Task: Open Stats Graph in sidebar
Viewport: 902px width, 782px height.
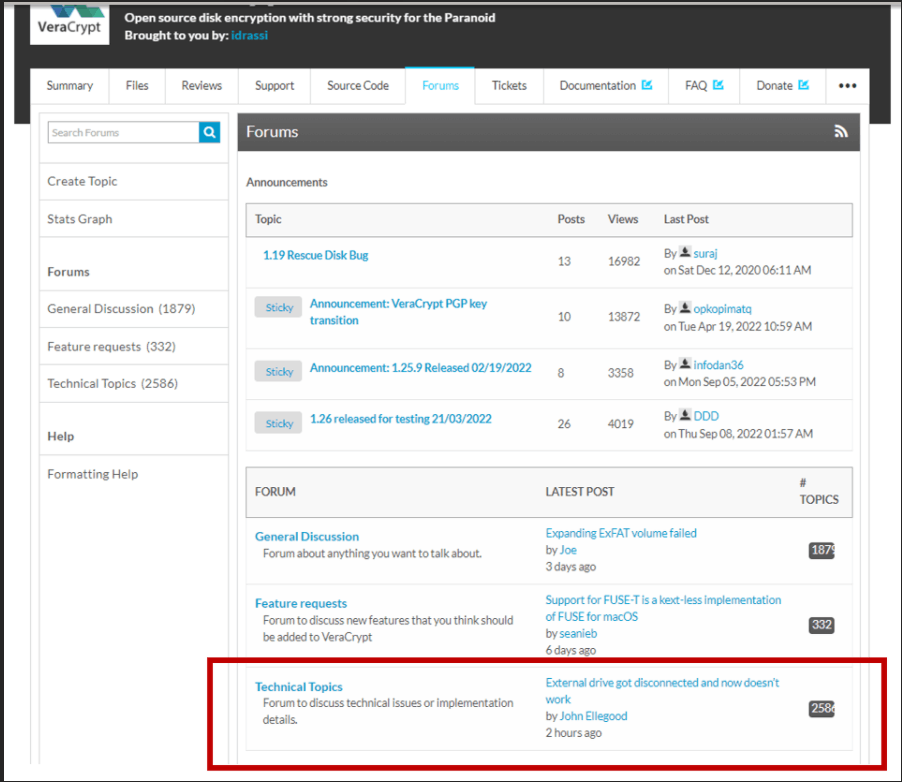Action: point(79,219)
